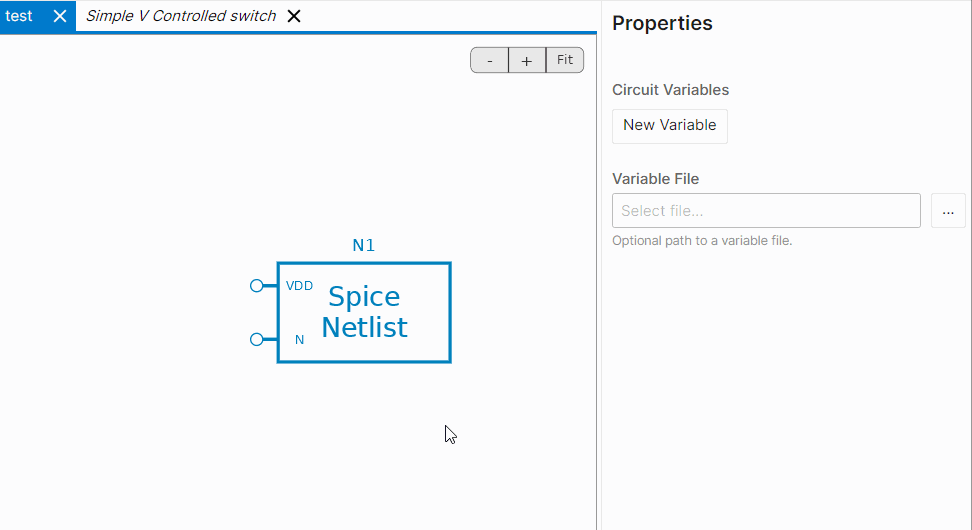Click the Circuit Variables section label
Image resolution: width=972 pixels, height=530 pixels.
(x=670, y=90)
